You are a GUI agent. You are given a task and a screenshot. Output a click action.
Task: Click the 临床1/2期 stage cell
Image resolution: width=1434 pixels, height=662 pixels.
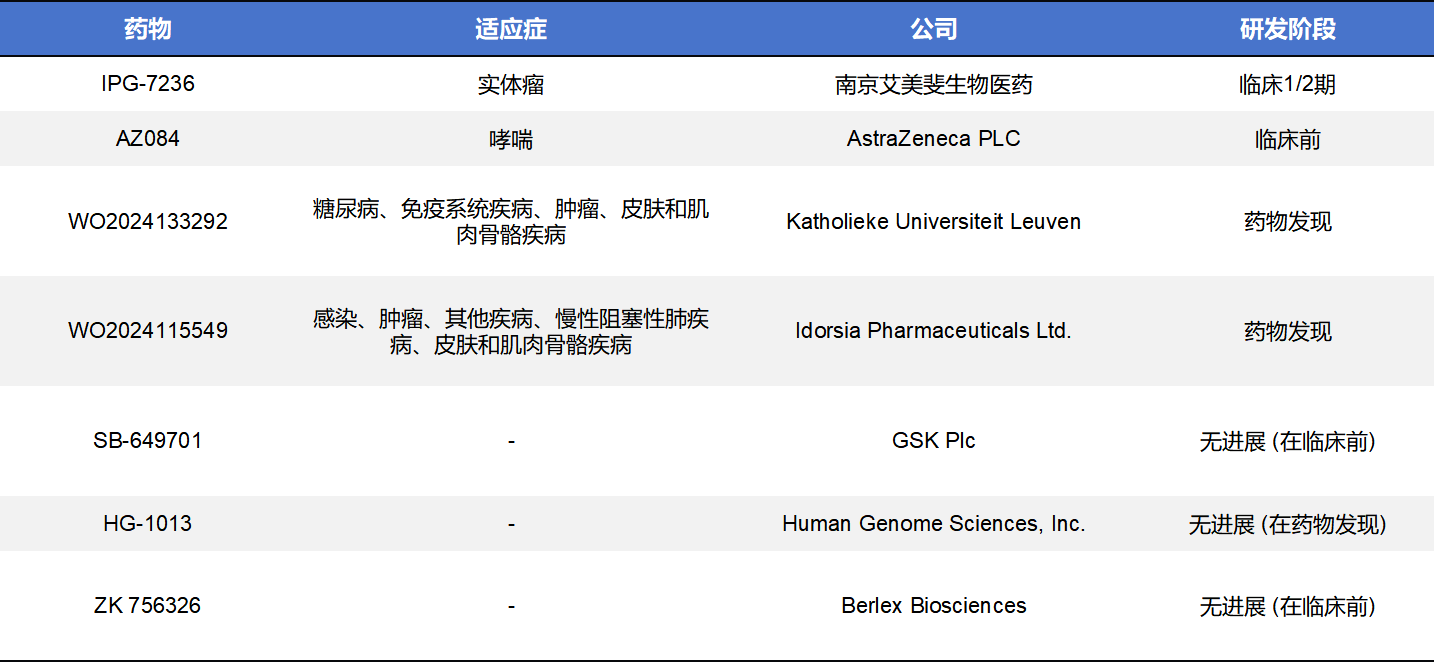[x=1287, y=85]
